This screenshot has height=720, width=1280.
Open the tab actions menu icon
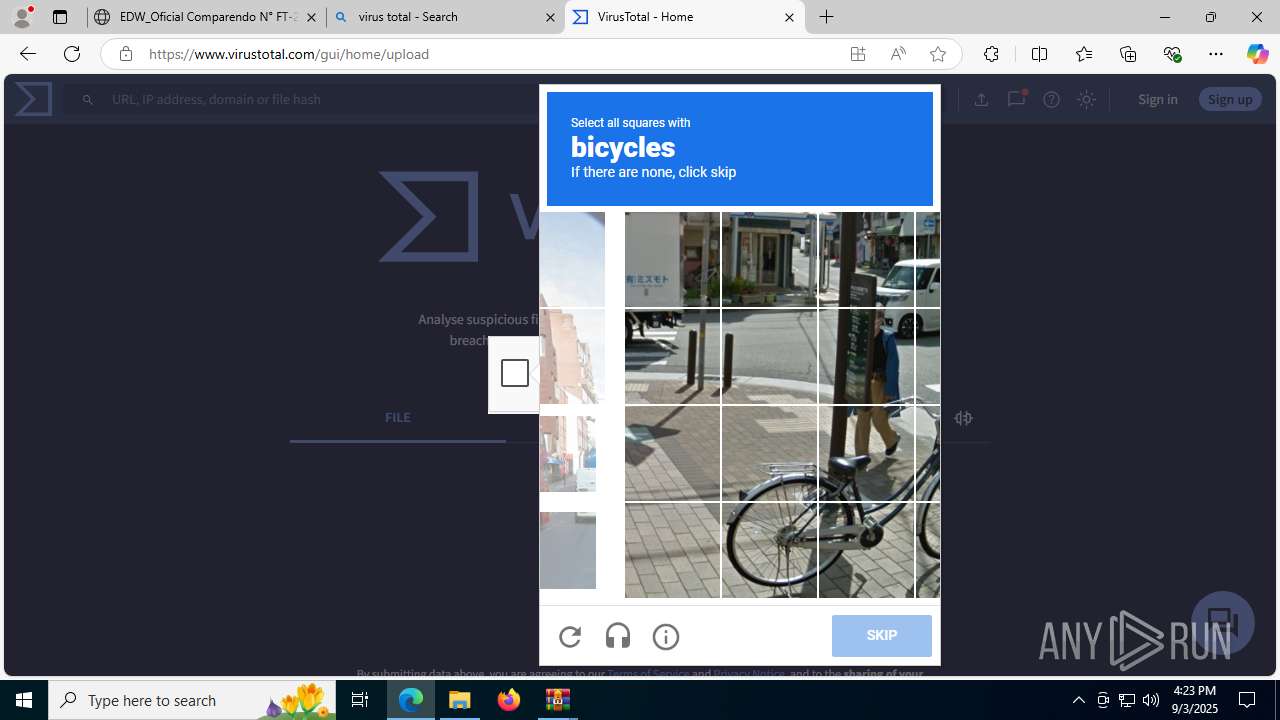click(60, 17)
